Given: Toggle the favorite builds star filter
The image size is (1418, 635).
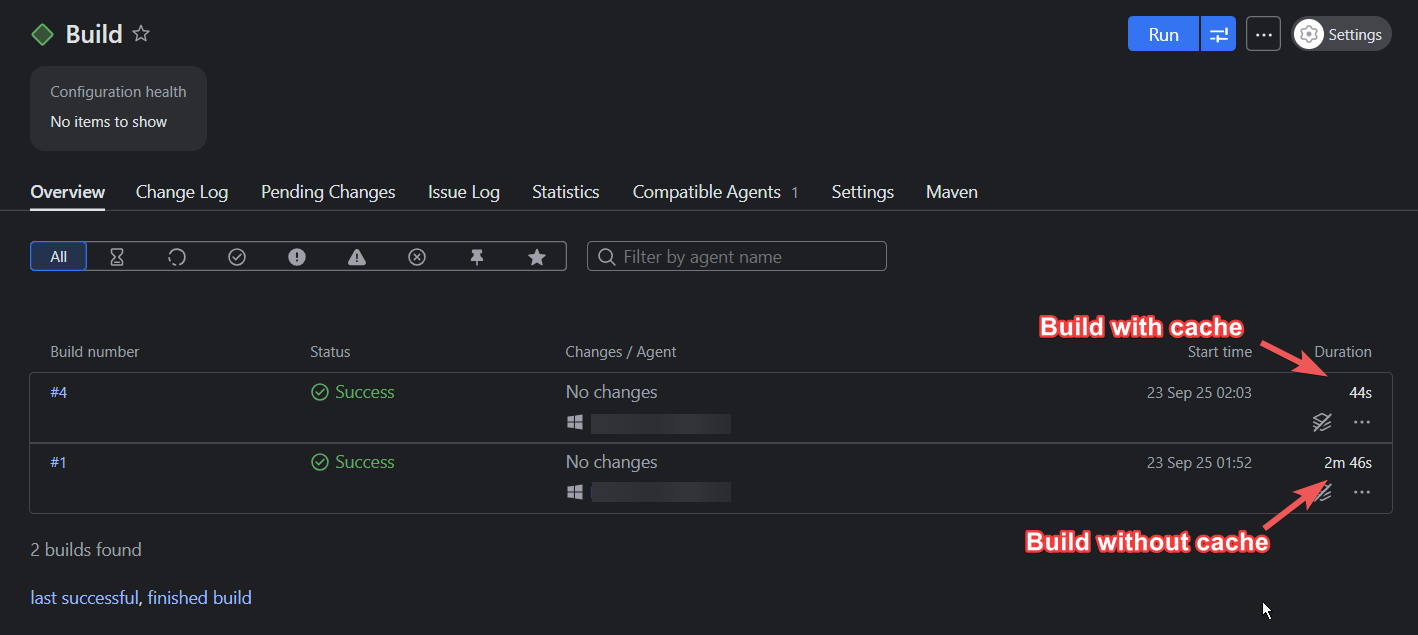Looking at the screenshot, I should [537, 257].
